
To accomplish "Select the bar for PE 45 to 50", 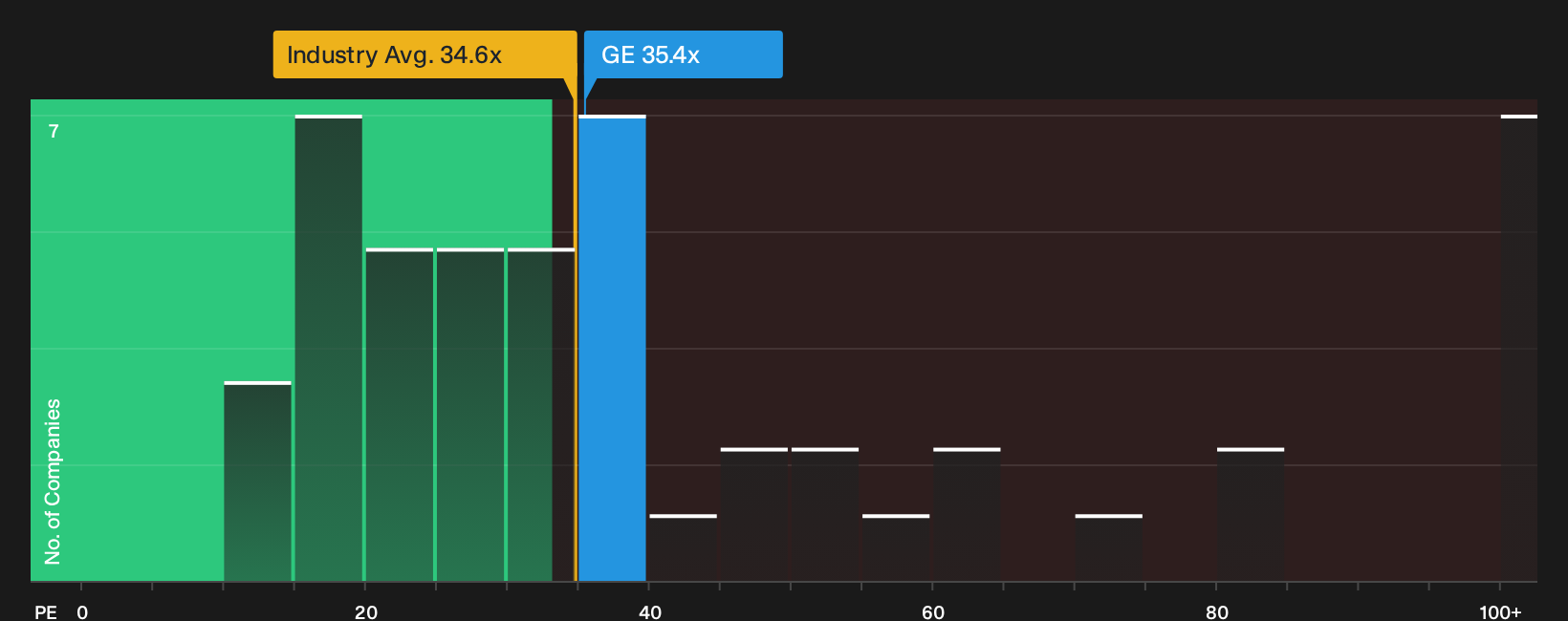I will tap(753, 514).
